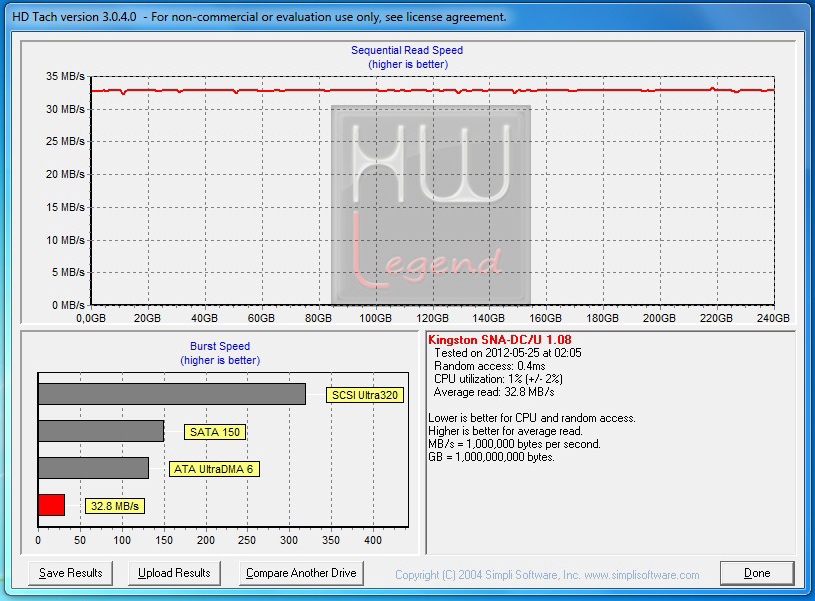
Task: Click the 0,0GB axis label
Action: coord(91,318)
